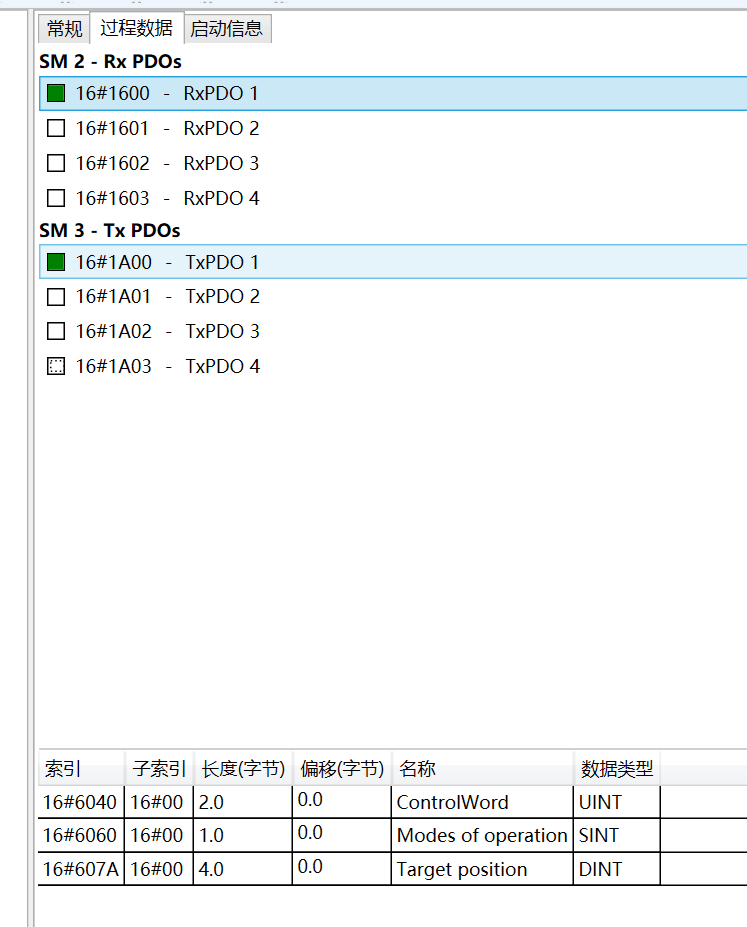
Task: Select the TxPDO 4 row label
Action: pos(223,366)
